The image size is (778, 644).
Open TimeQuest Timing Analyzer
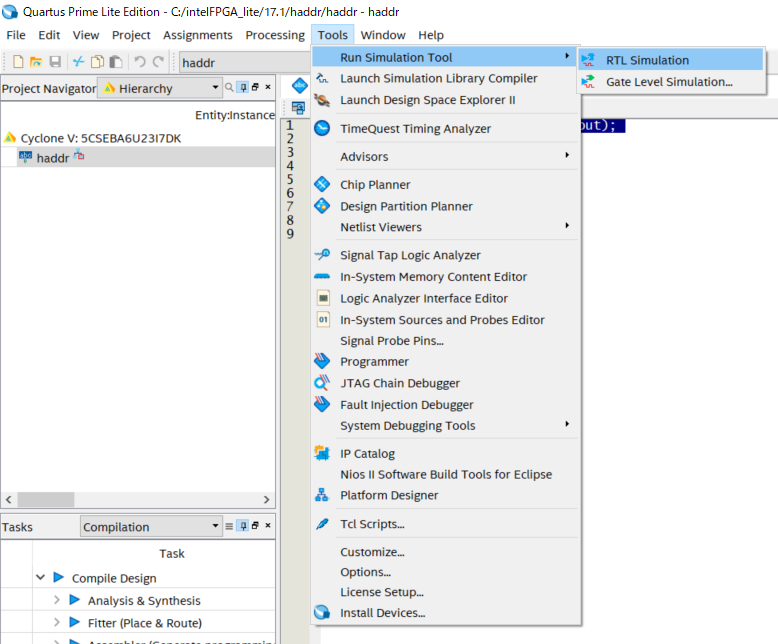pos(445,129)
